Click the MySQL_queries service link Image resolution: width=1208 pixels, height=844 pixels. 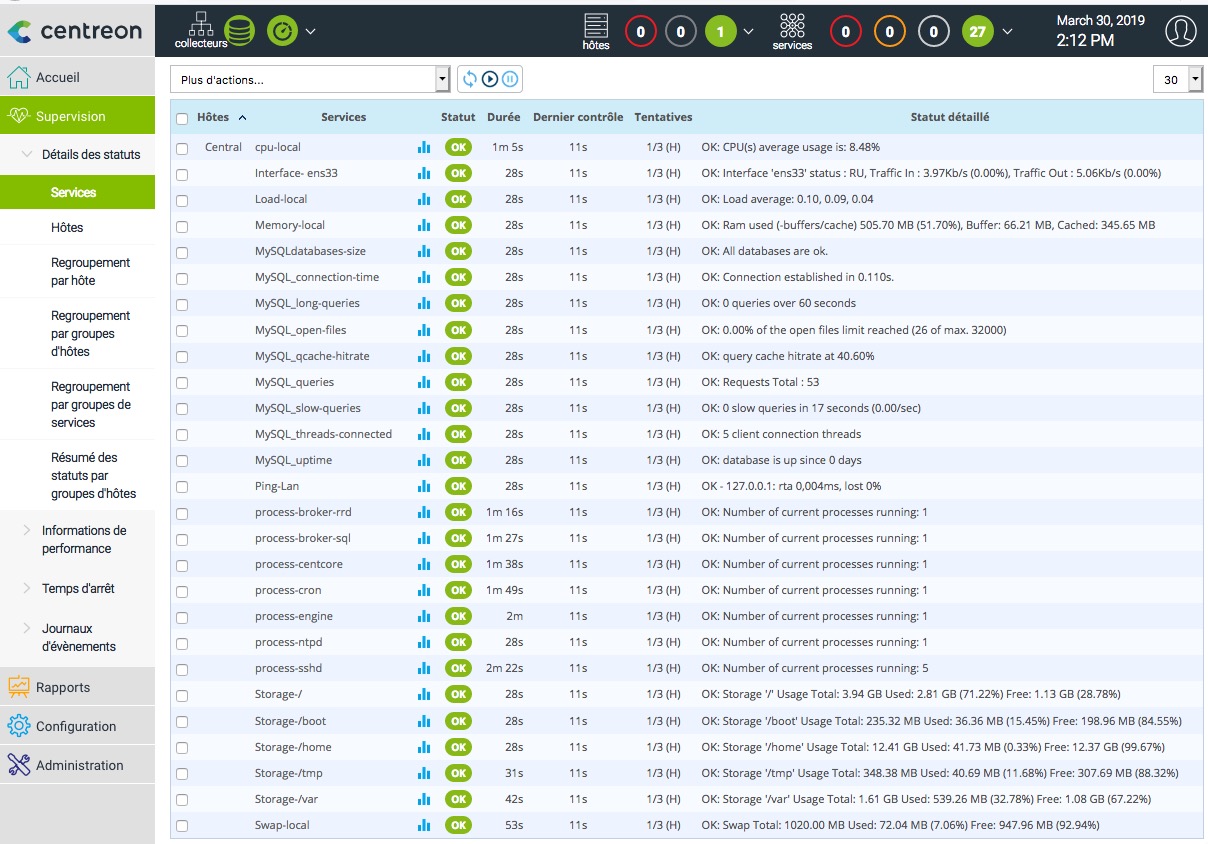(x=294, y=382)
